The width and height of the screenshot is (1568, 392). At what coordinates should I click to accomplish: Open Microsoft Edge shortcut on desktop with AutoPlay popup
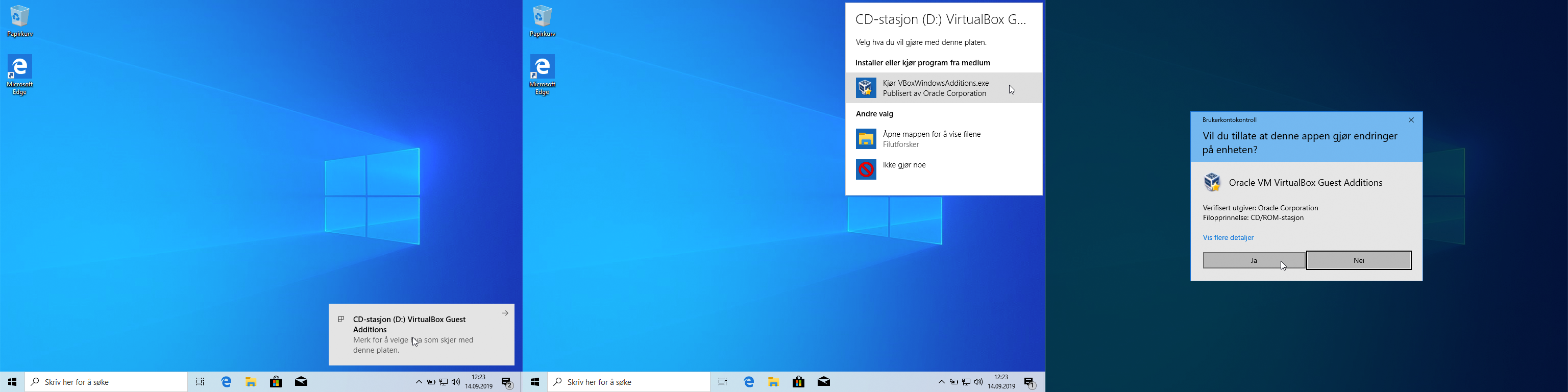(543, 75)
